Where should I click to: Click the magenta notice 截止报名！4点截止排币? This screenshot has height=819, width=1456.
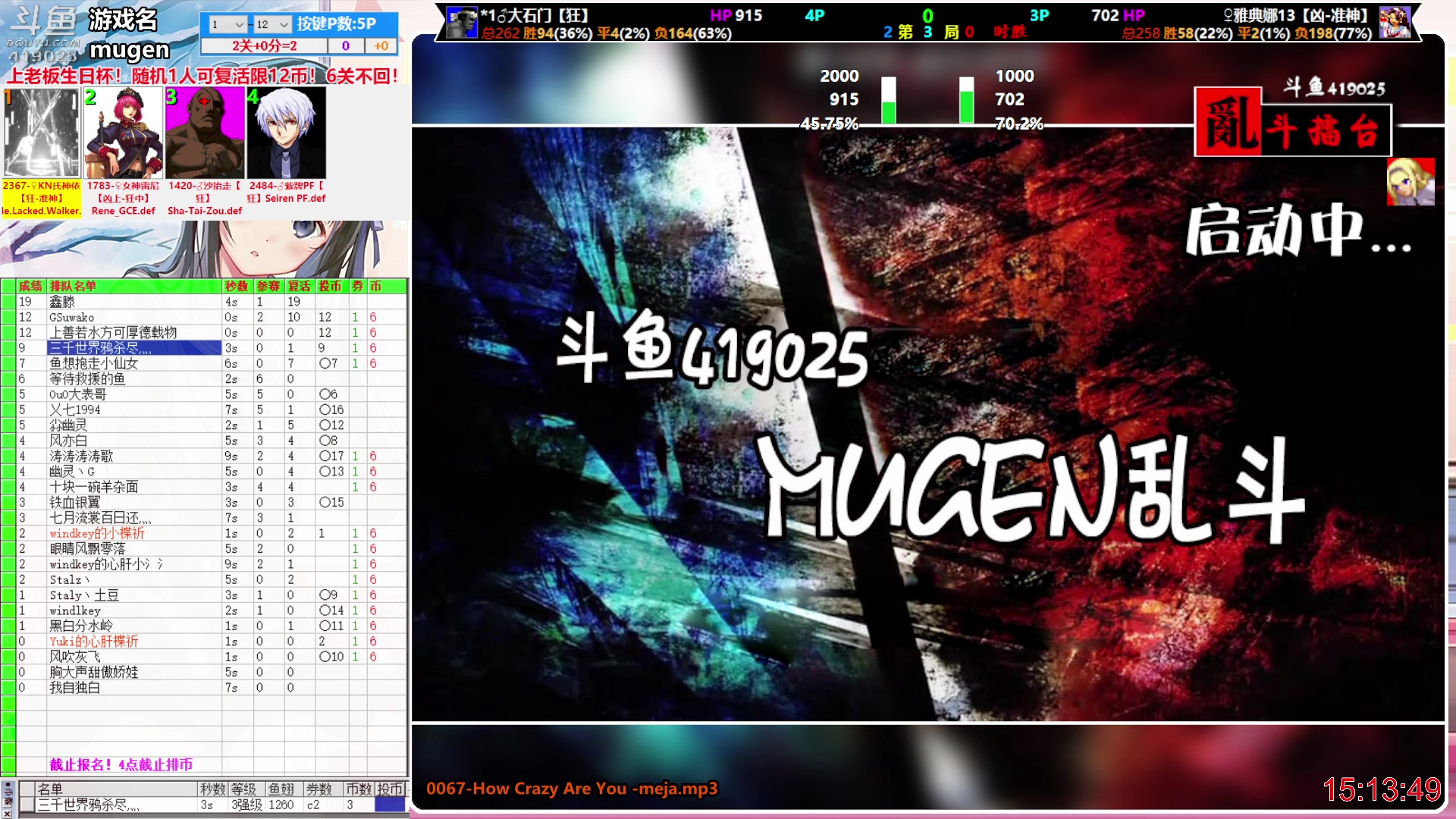point(121,764)
